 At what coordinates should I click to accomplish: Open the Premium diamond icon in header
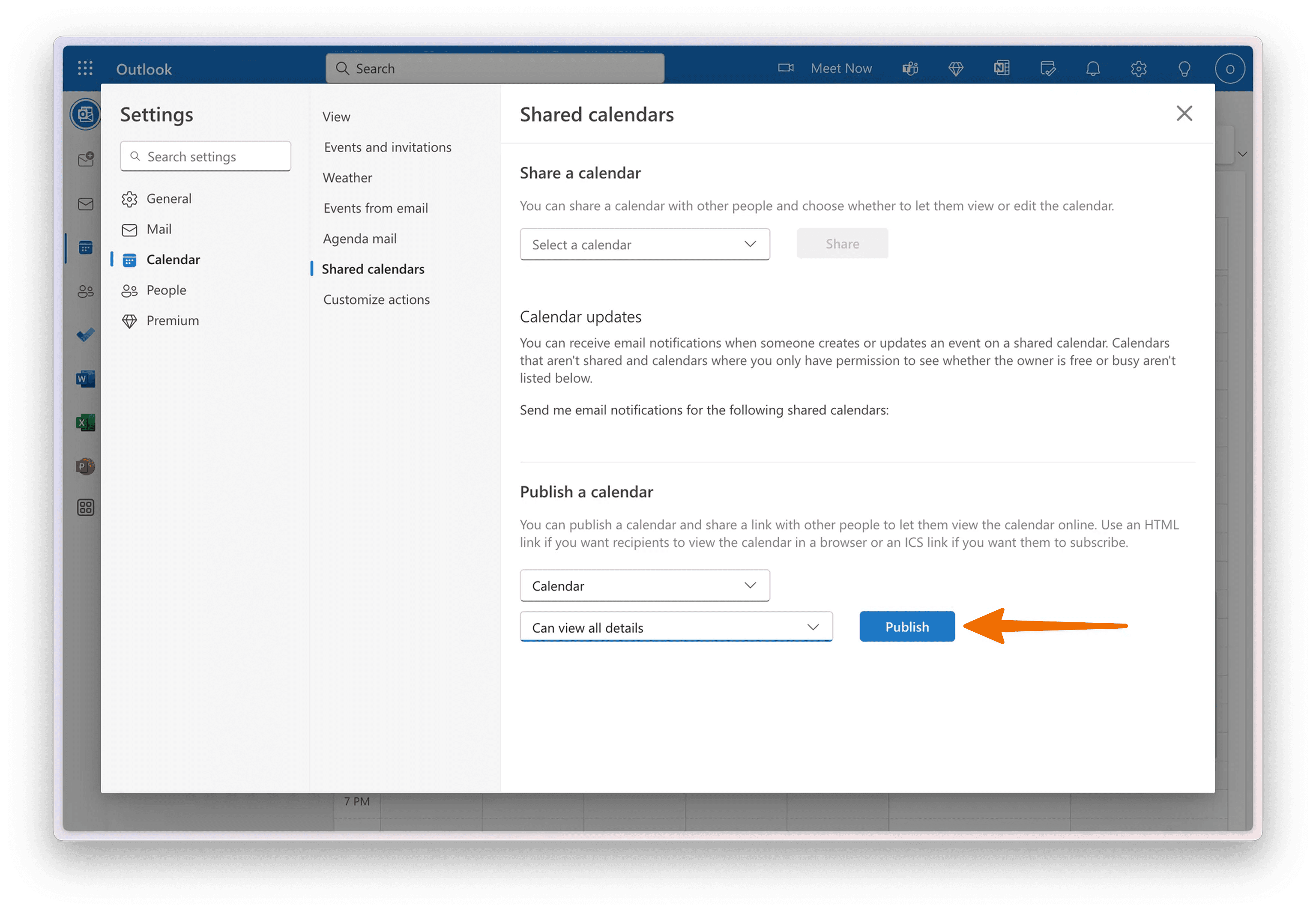click(956, 69)
